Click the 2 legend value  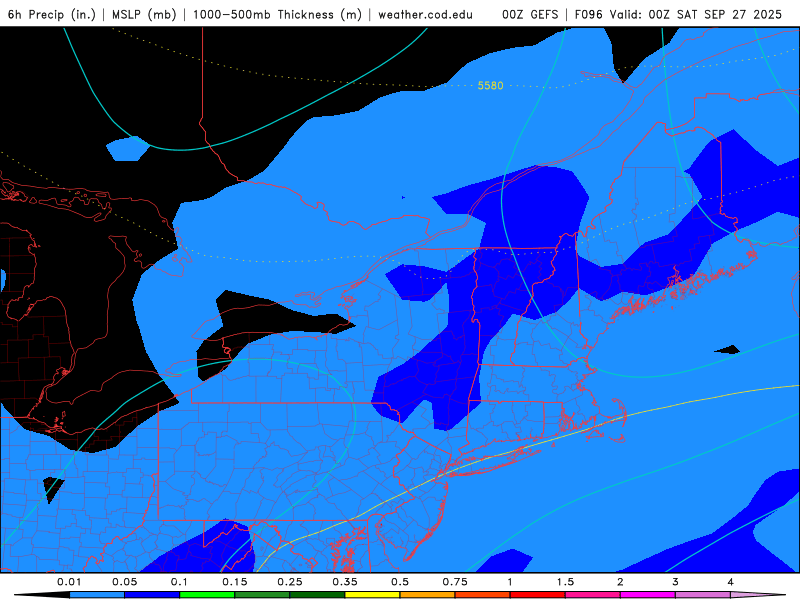tap(620, 582)
